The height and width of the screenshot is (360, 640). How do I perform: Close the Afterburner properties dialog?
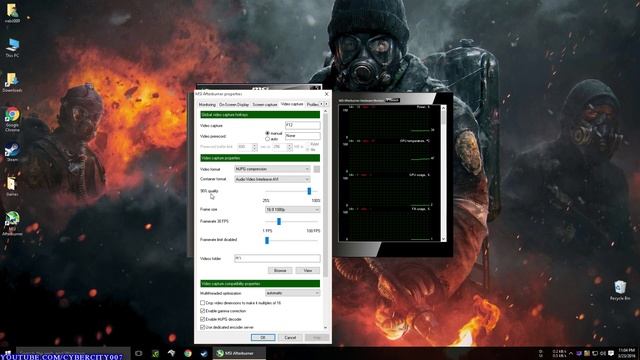coord(326,94)
